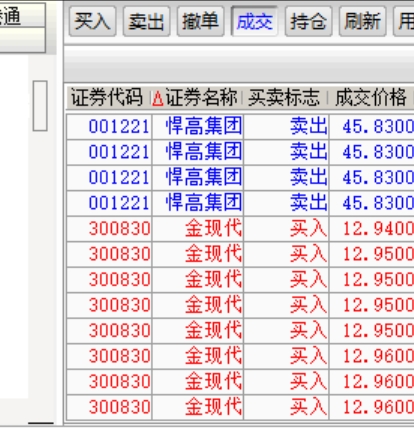This screenshot has width=414, height=428.
Task: Click the left panel scrollbar thumb
Action: pos(40,106)
